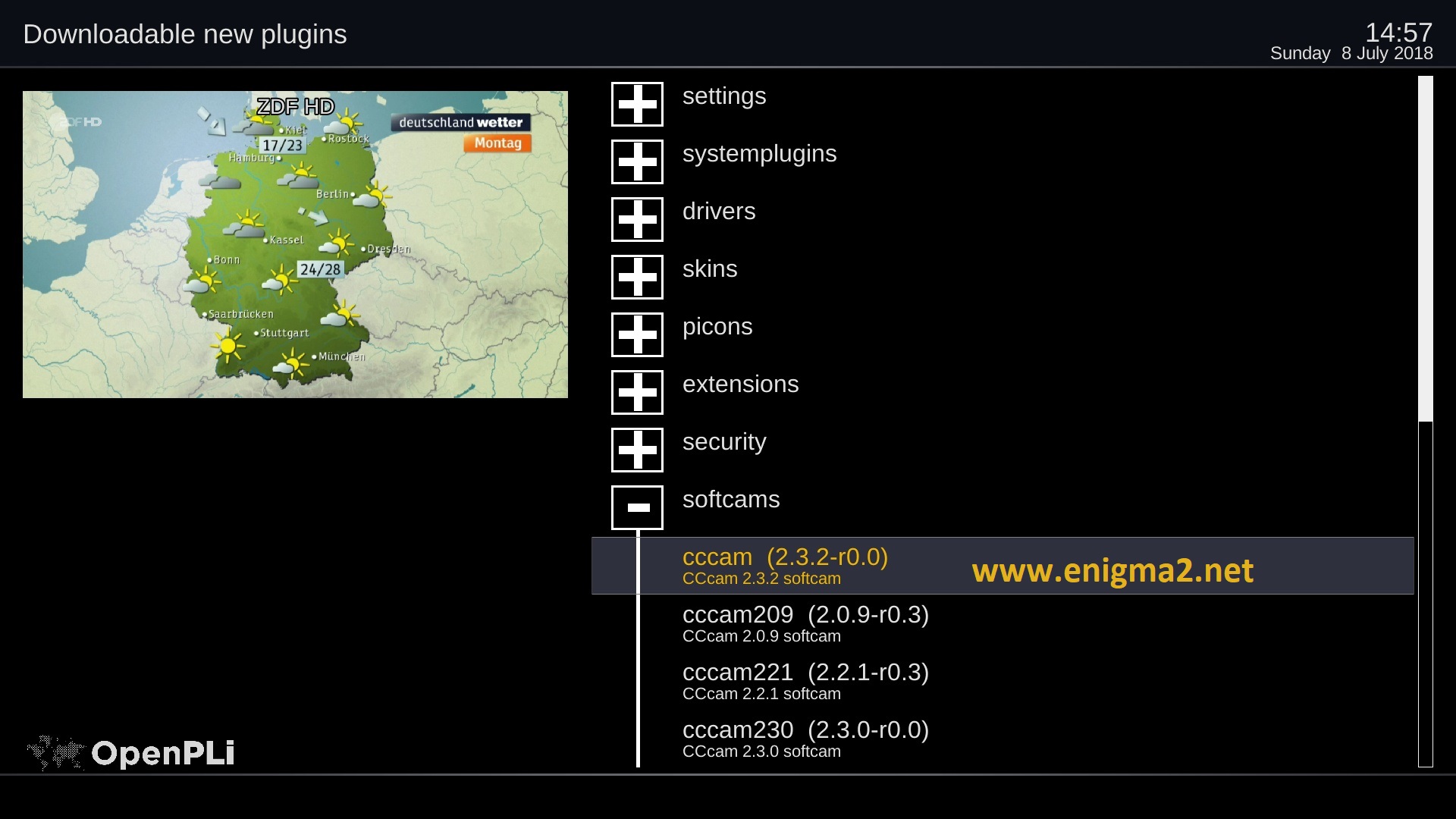
Task: Click the Downloadable new plugins title
Action: (184, 35)
